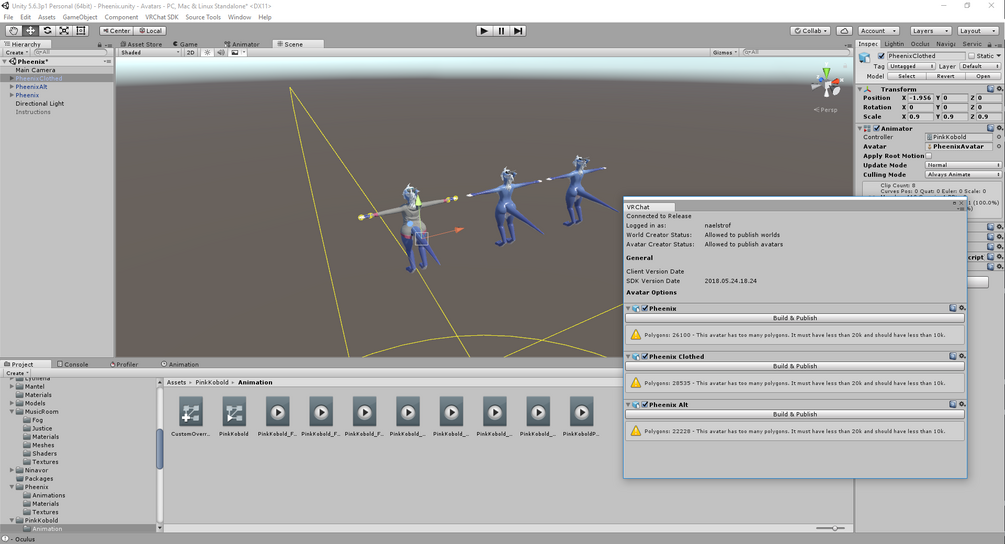Open the Animator component help book icon
This screenshot has height=544, width=1005.
coord(990,128)
